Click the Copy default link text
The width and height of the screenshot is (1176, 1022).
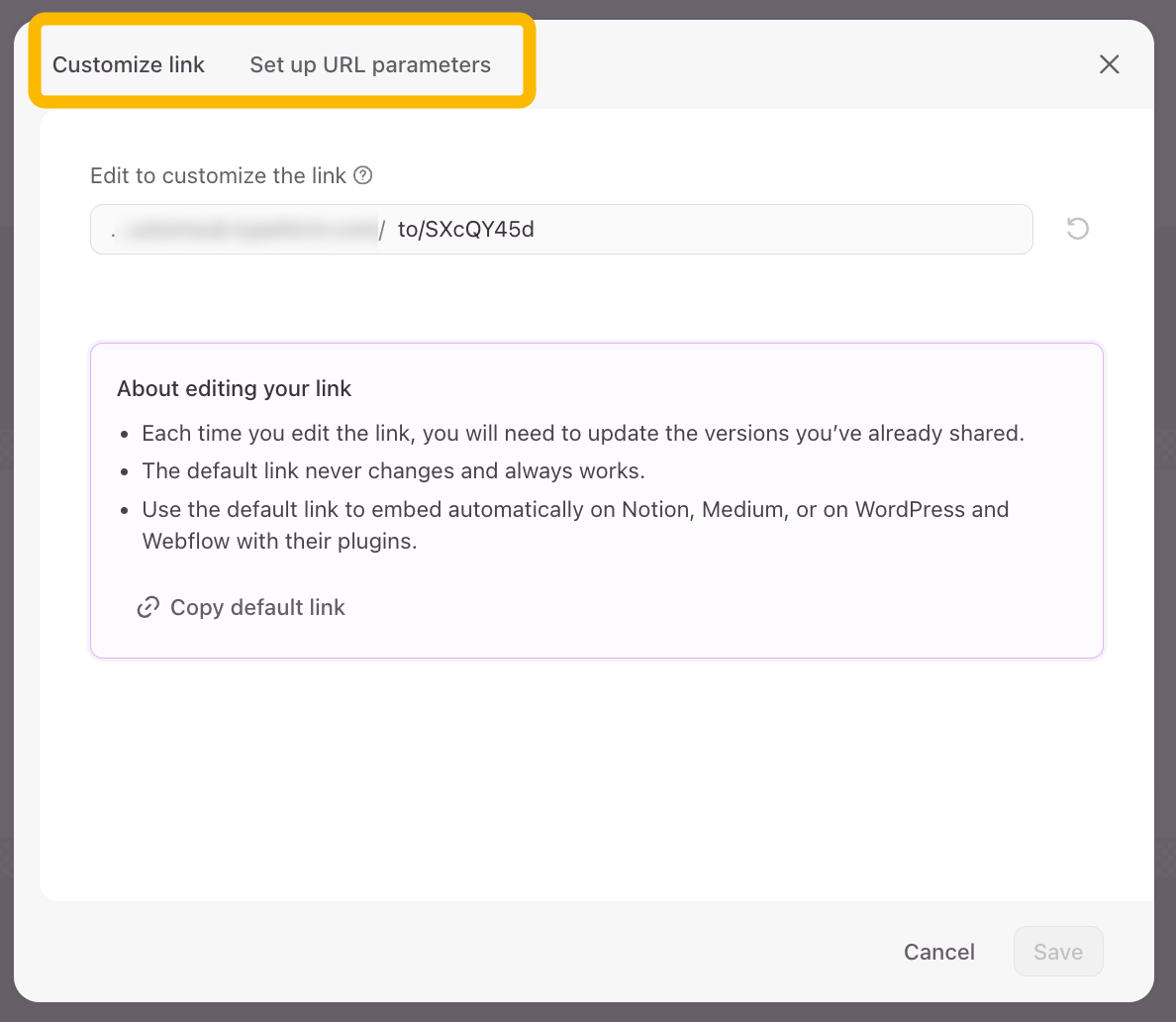coord(257,607)
